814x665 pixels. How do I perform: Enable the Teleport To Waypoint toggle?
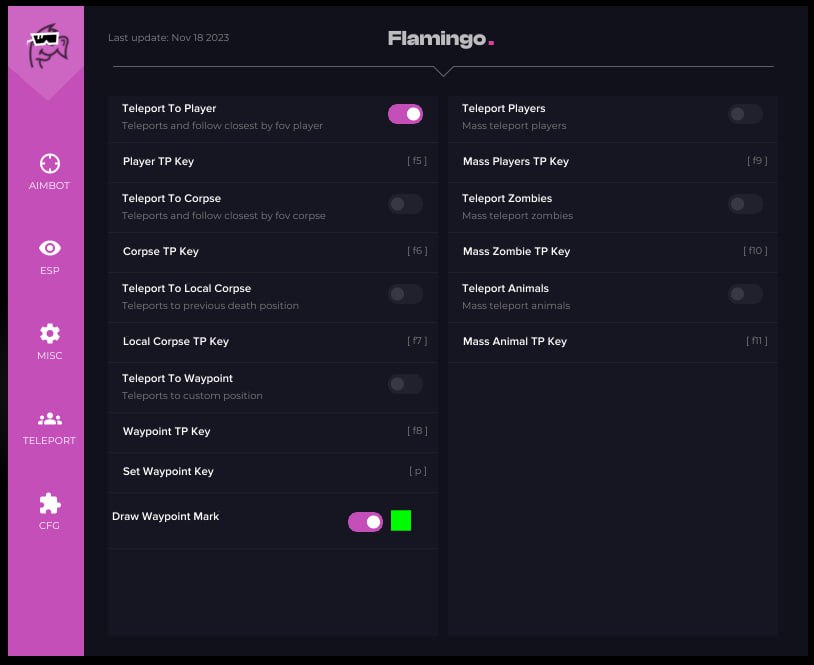(405, 384)
